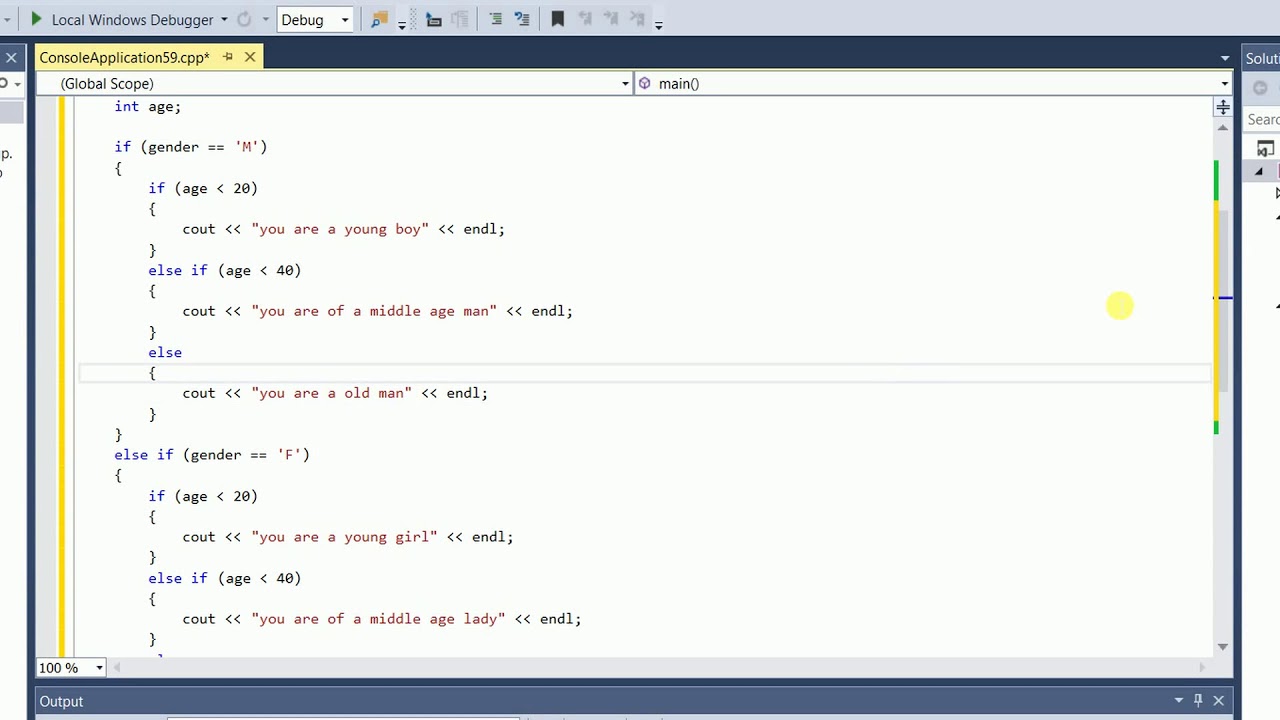Clear all bookmarks icon in toolbar

click(x=637, y=19)
